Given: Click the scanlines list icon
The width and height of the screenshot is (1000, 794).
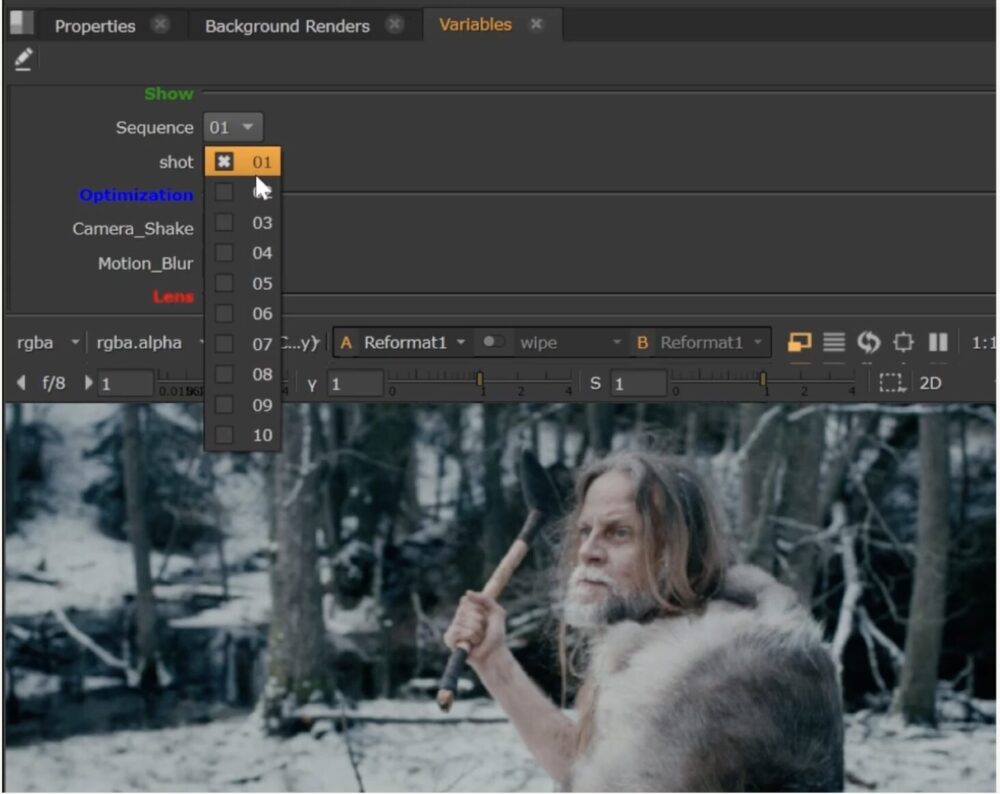Looking at the screenshot, I should point(834,342).
